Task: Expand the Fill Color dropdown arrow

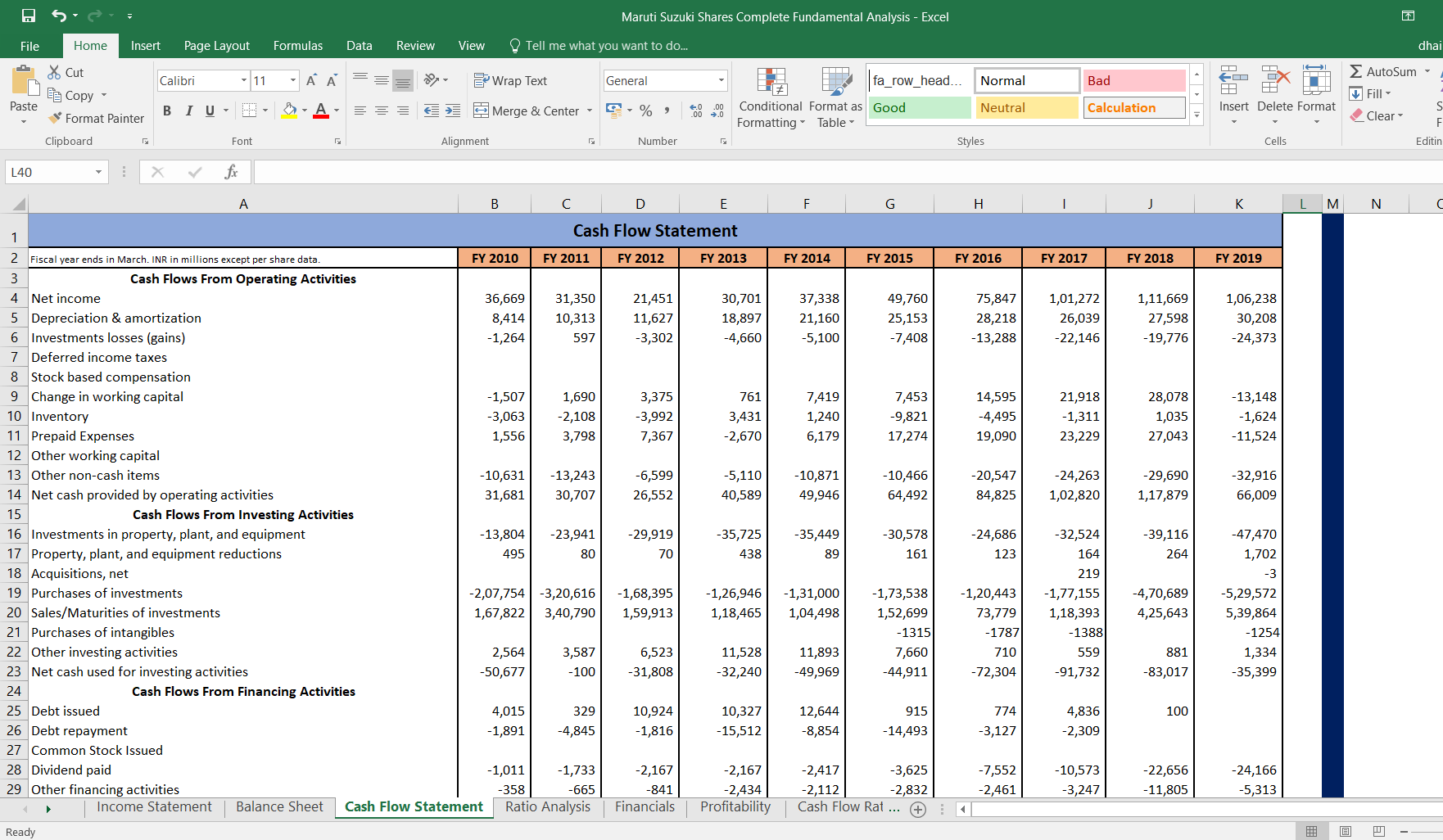Action: pyautogui.click(x=304, y=110)
